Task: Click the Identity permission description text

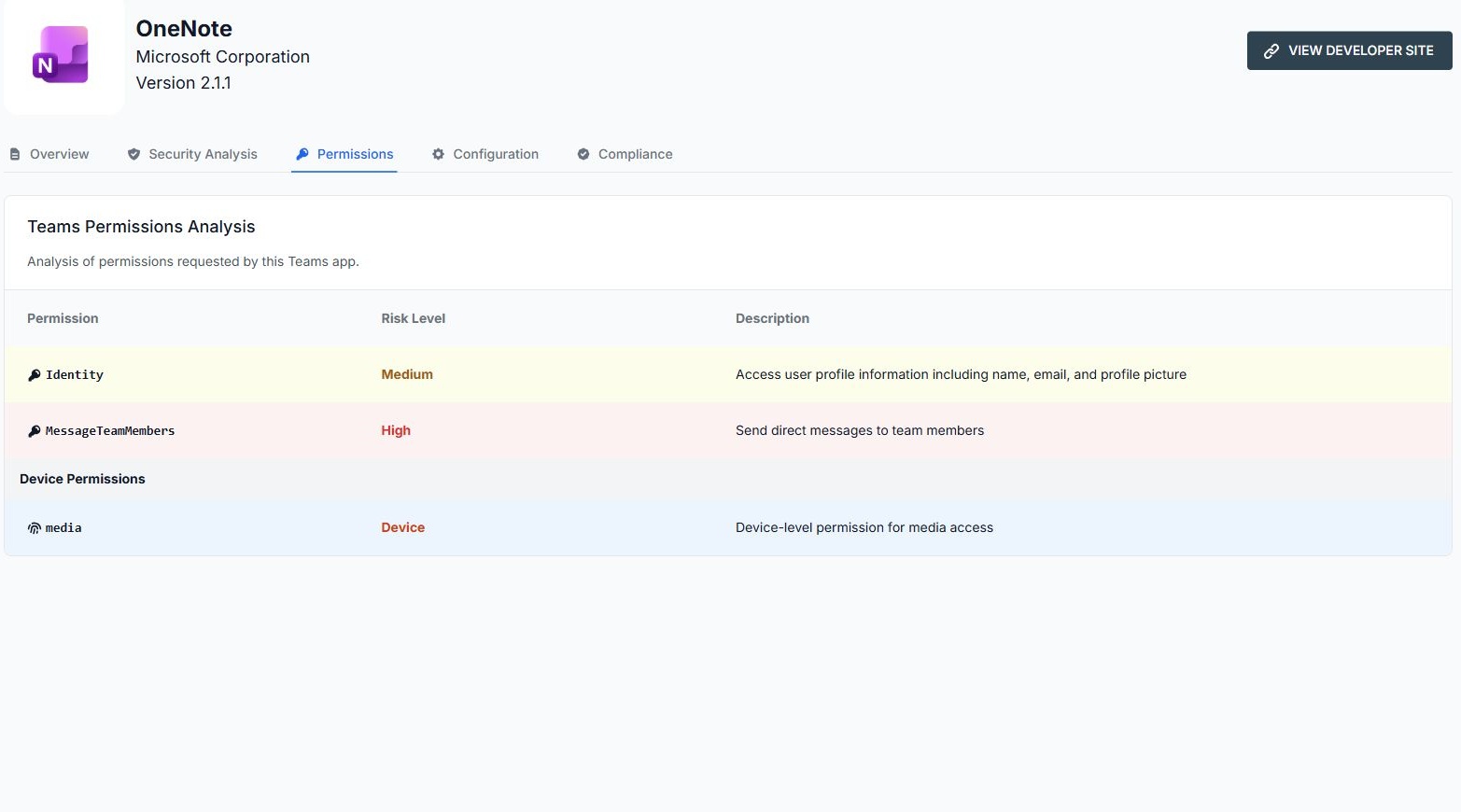Action: pos(961,374)
